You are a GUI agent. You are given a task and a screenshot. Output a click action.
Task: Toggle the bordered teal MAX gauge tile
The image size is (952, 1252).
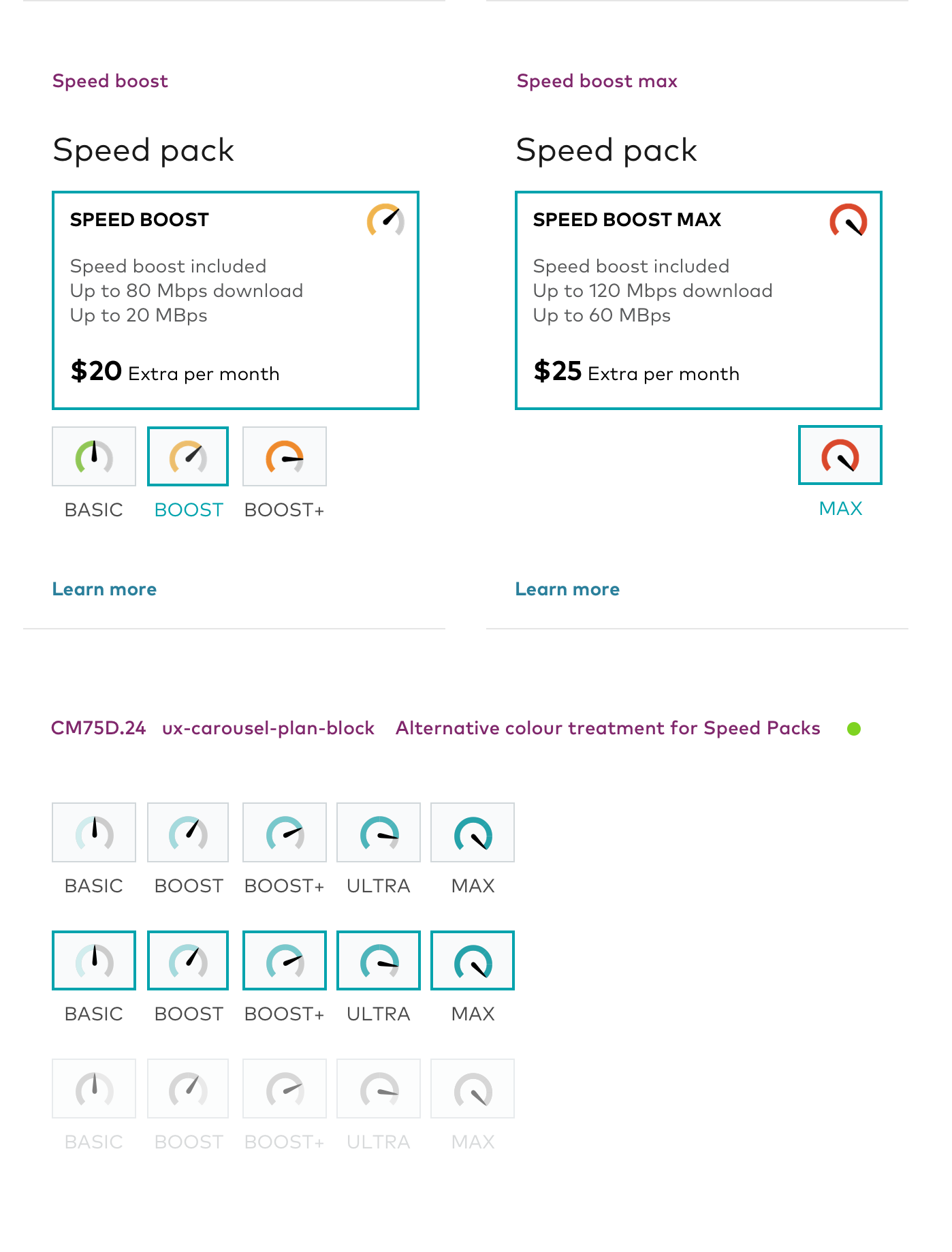click(473, 960)
